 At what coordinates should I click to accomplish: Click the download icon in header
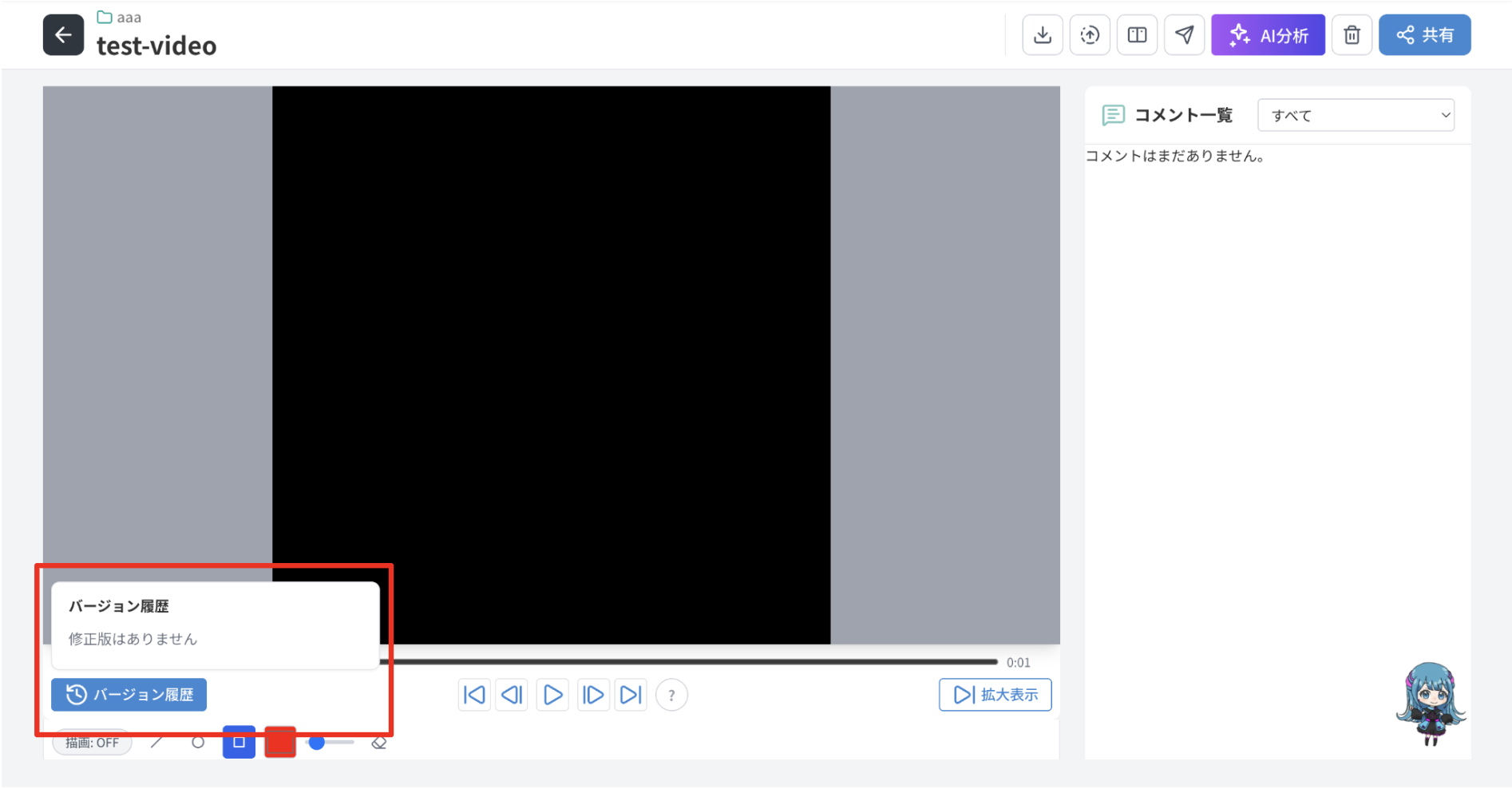pyautogui.click(x=1043, y=35)
